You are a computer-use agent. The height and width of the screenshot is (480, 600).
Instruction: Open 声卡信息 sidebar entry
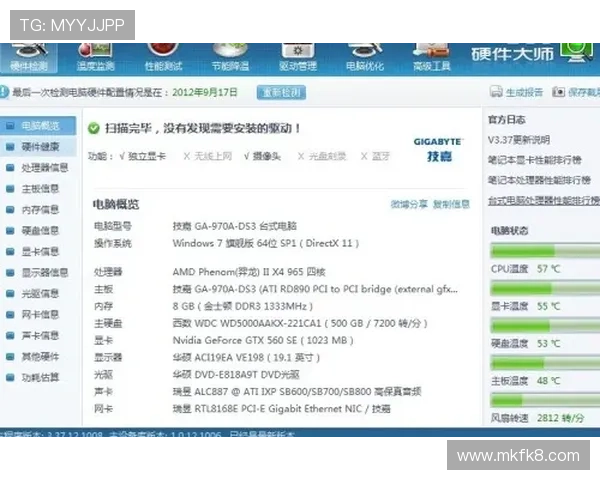click(x=38, y=336)
